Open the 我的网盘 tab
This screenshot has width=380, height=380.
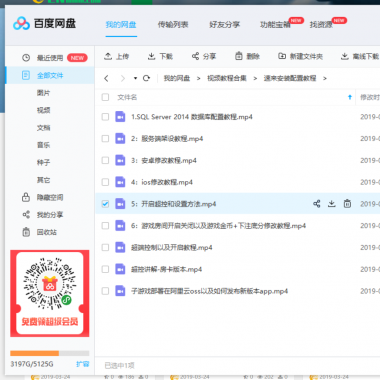click(121, 24)
